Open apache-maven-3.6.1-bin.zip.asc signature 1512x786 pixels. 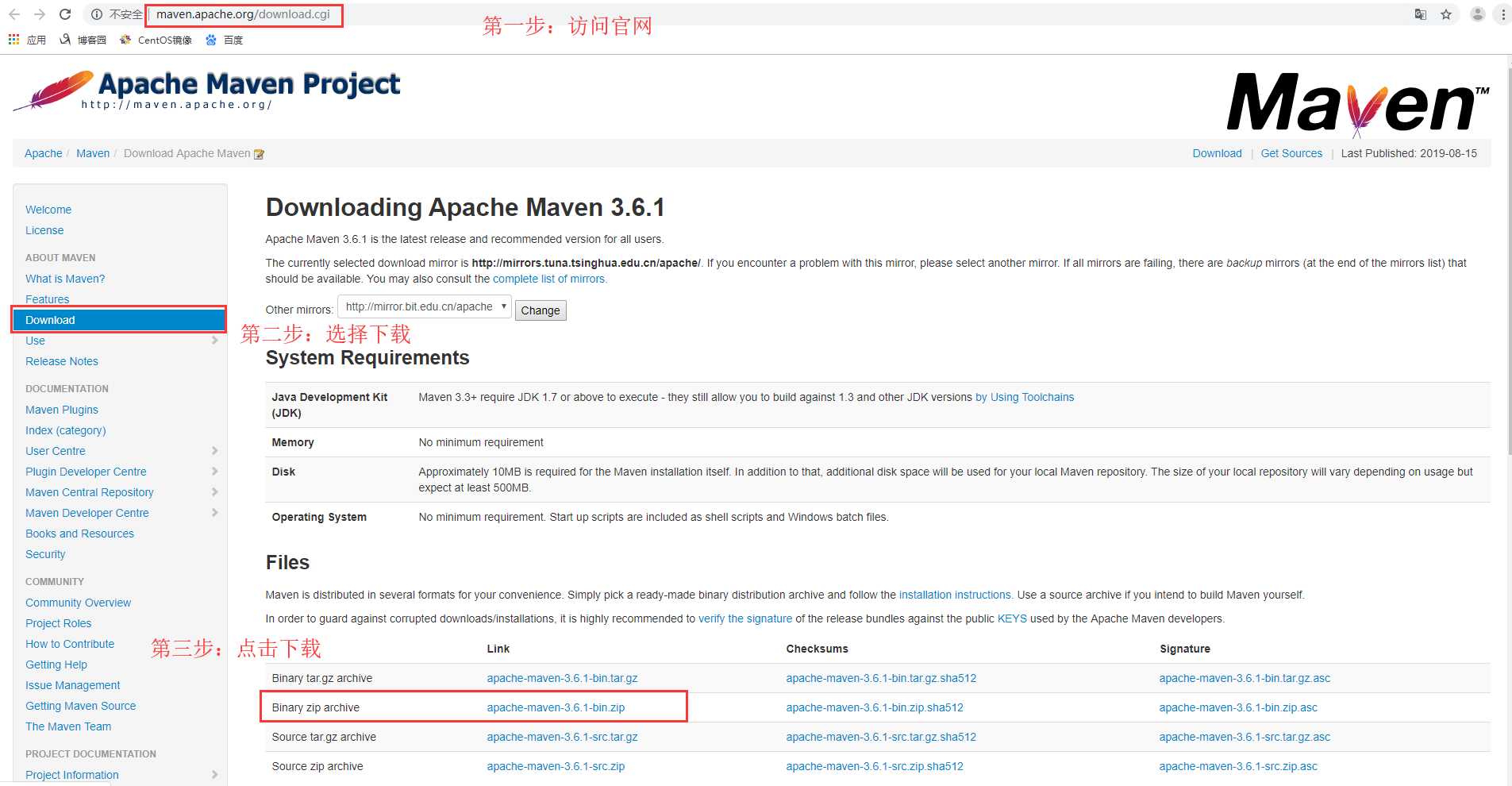(x=1238, y=707)
